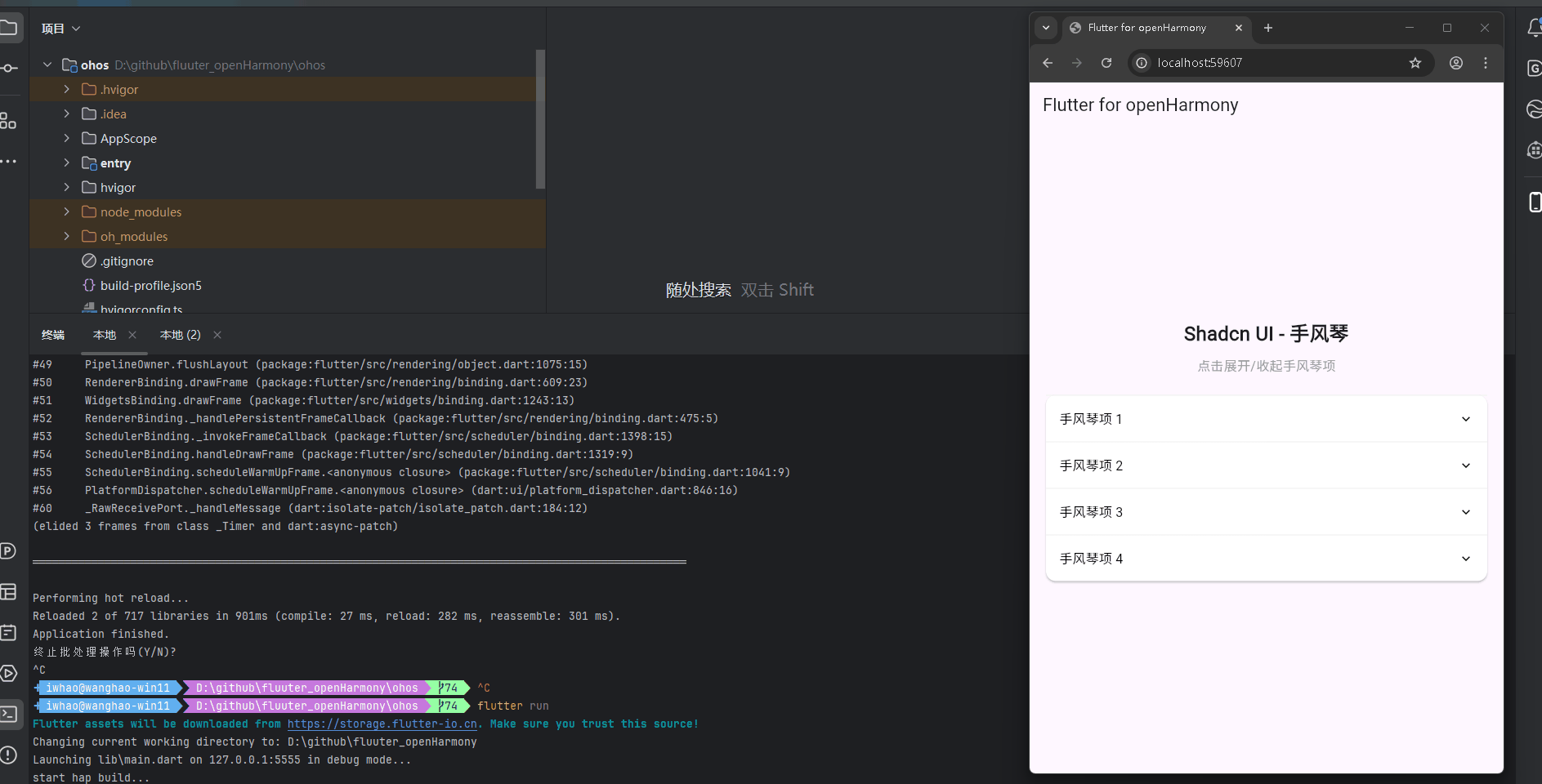Image resolution: width=1542 pixels, height=784 pixels.
Task: Click the 随处搜索 search-everywhere hint
Action: 698,290
